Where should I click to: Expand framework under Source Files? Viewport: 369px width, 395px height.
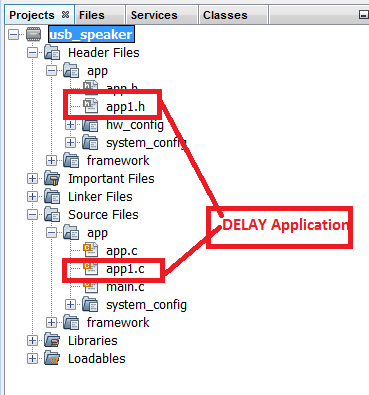[x=51, y=323]
